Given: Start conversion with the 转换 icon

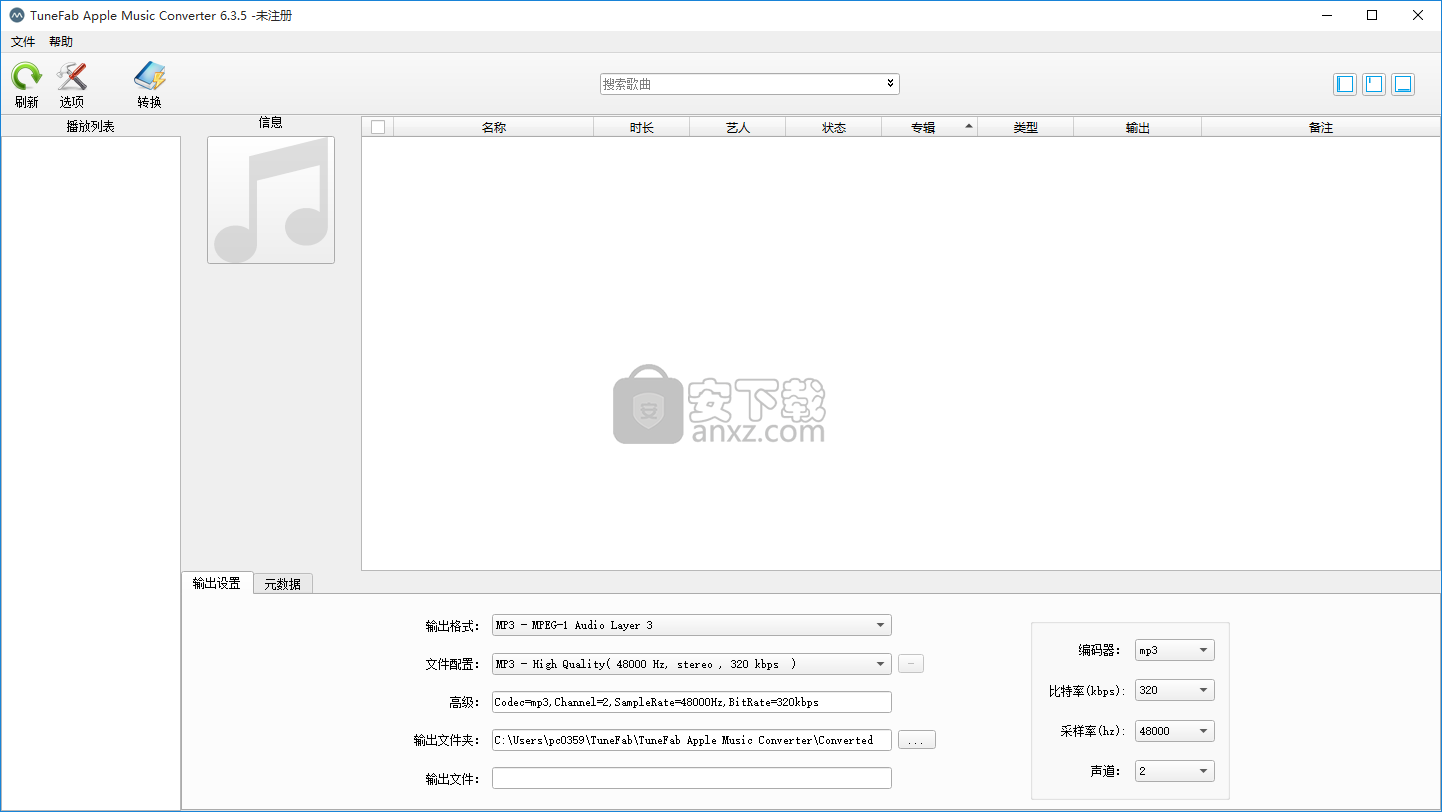Looking at the screenshot, I should coord(150,77).
